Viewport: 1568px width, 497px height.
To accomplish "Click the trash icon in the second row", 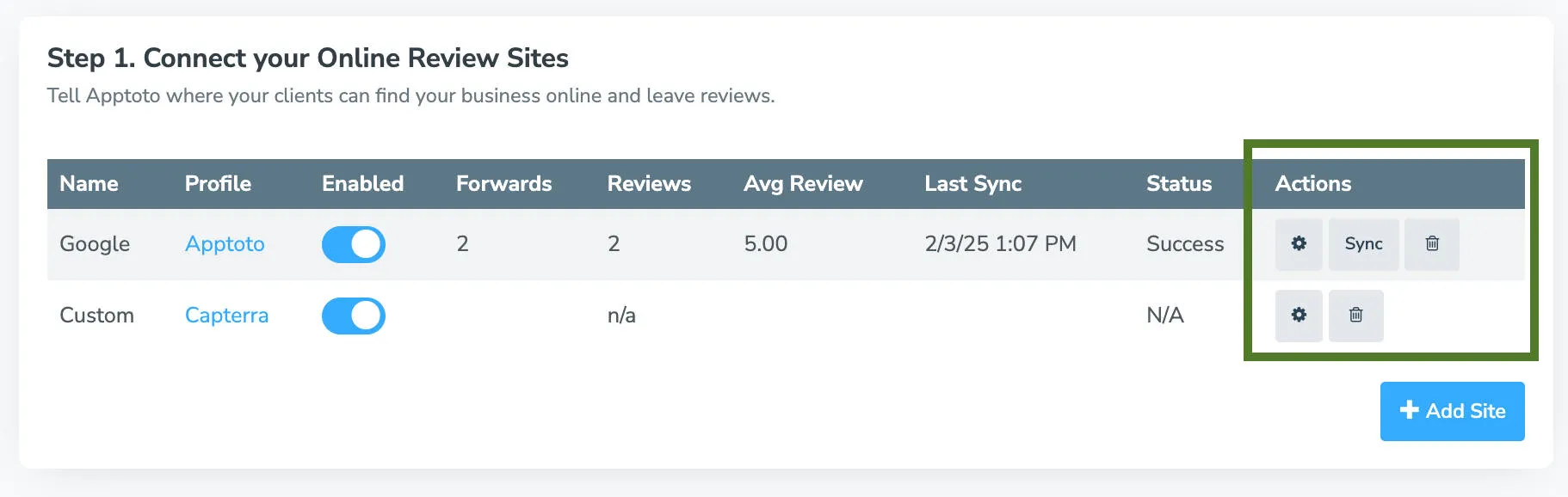I will point(1356,316).
